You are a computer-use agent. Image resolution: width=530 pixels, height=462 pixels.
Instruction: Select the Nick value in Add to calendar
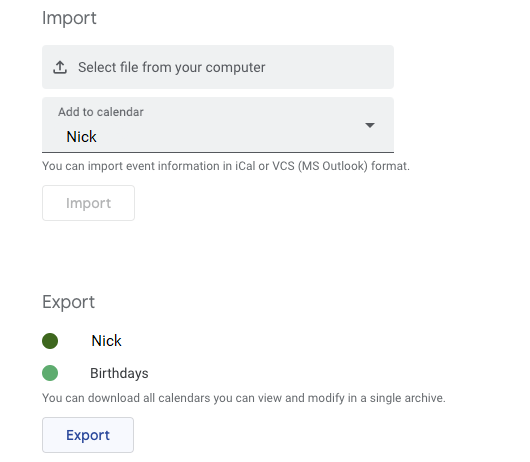coord(81,137)
